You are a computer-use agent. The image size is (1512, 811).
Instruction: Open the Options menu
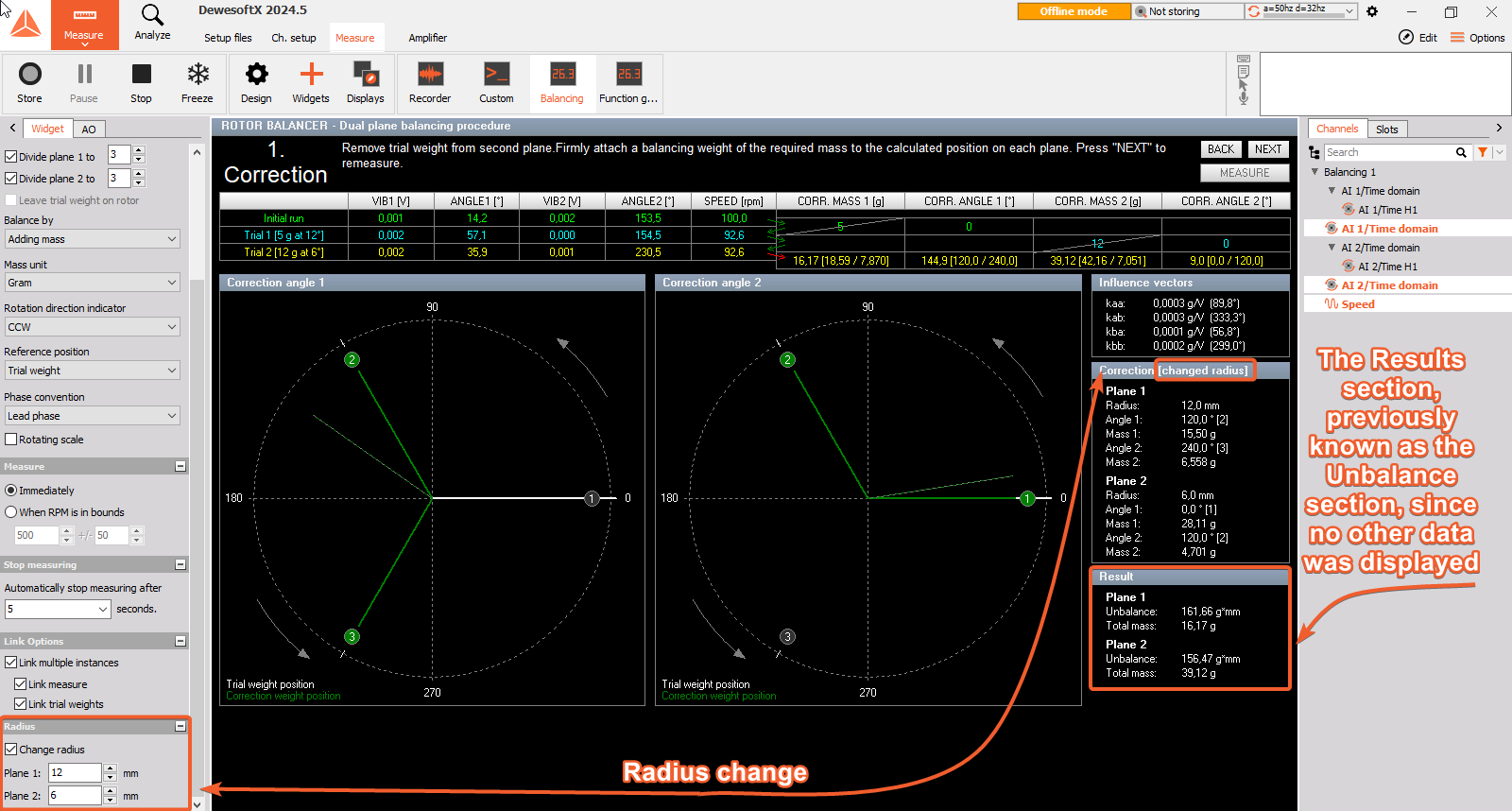click(x=1478, y=38)
